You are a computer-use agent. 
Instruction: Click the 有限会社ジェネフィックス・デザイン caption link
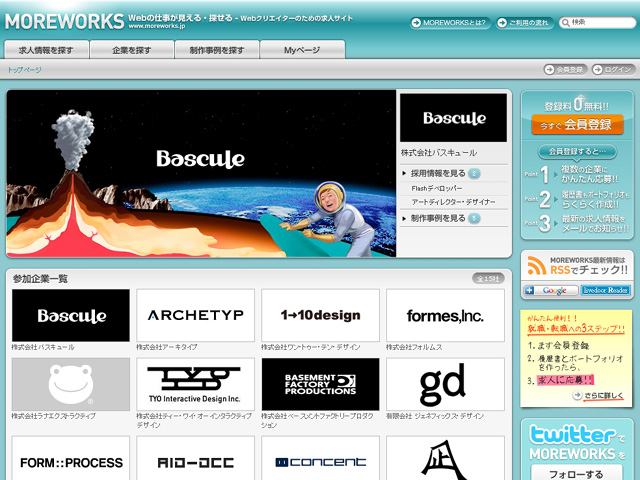pos(435,416)
